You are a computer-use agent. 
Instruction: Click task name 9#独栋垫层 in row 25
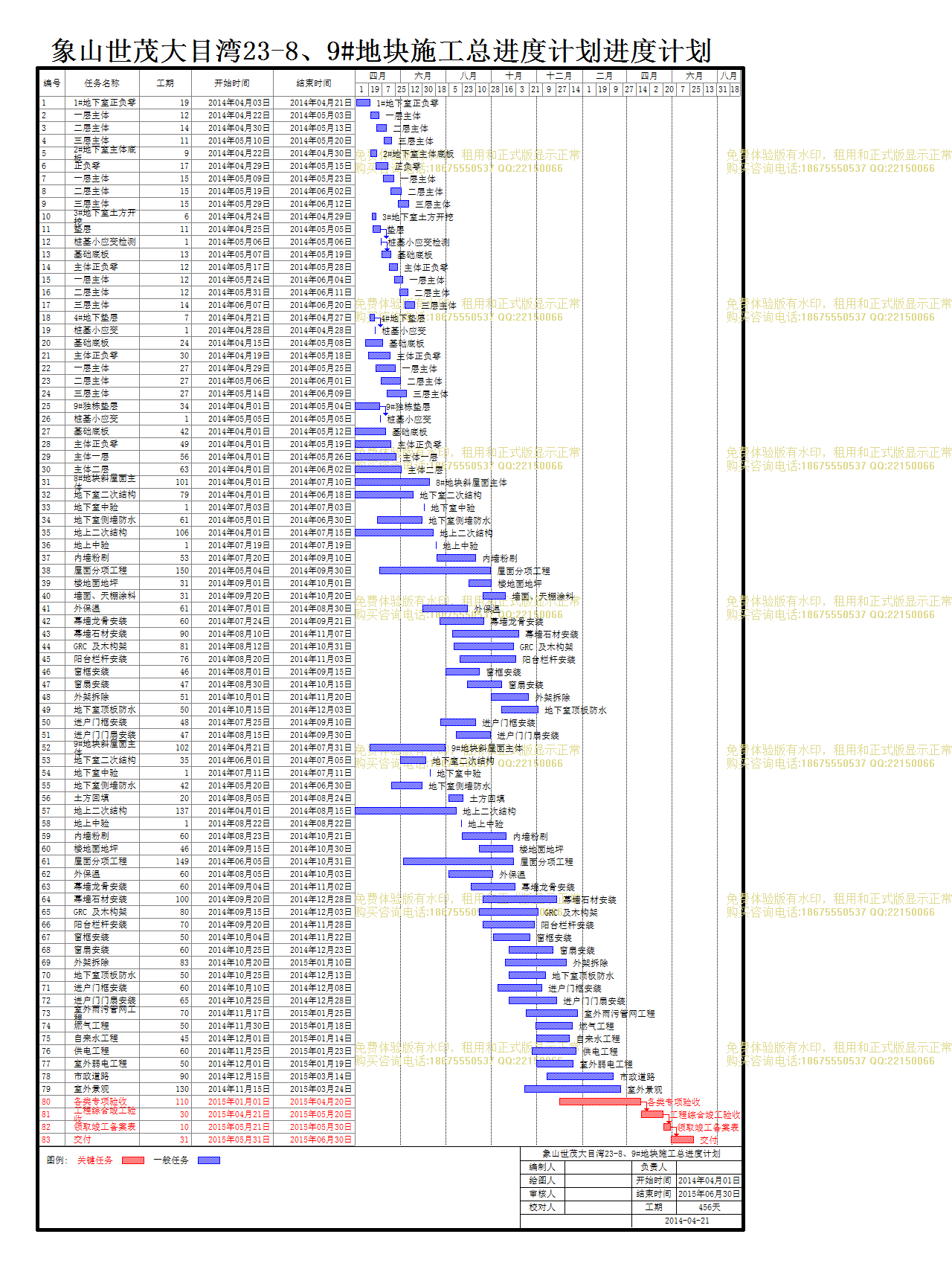coord(96,406)
